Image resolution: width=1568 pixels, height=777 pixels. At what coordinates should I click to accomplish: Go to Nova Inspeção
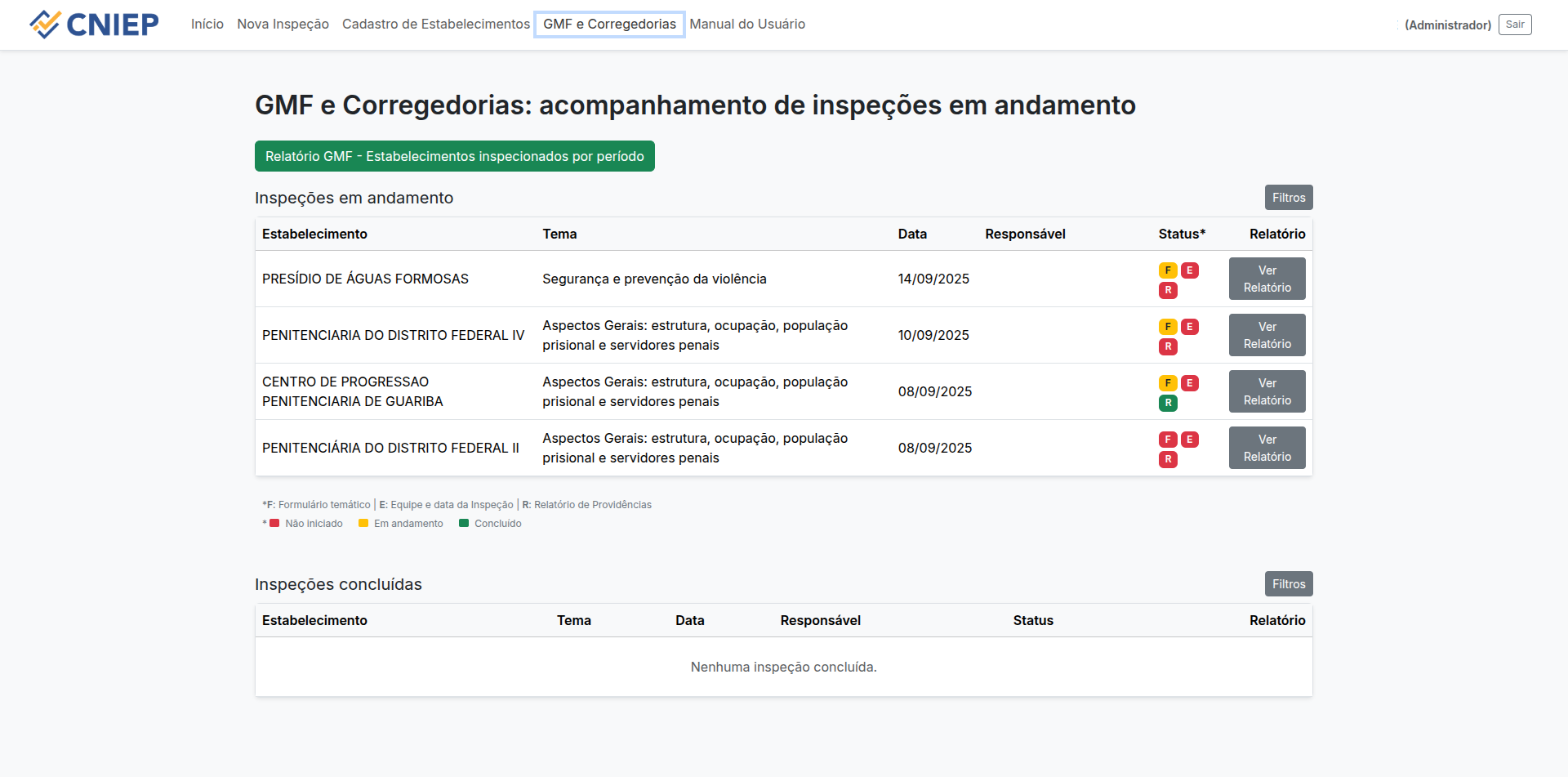pyautogui.click(x=283, y=25)
